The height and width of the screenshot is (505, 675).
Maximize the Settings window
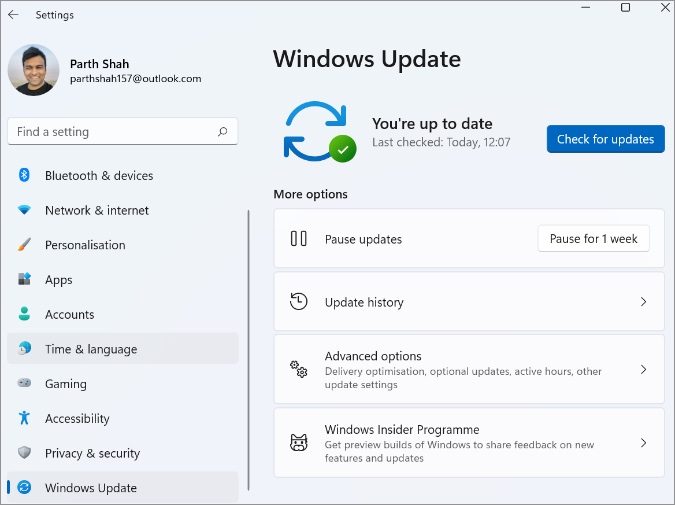[625, 7]
